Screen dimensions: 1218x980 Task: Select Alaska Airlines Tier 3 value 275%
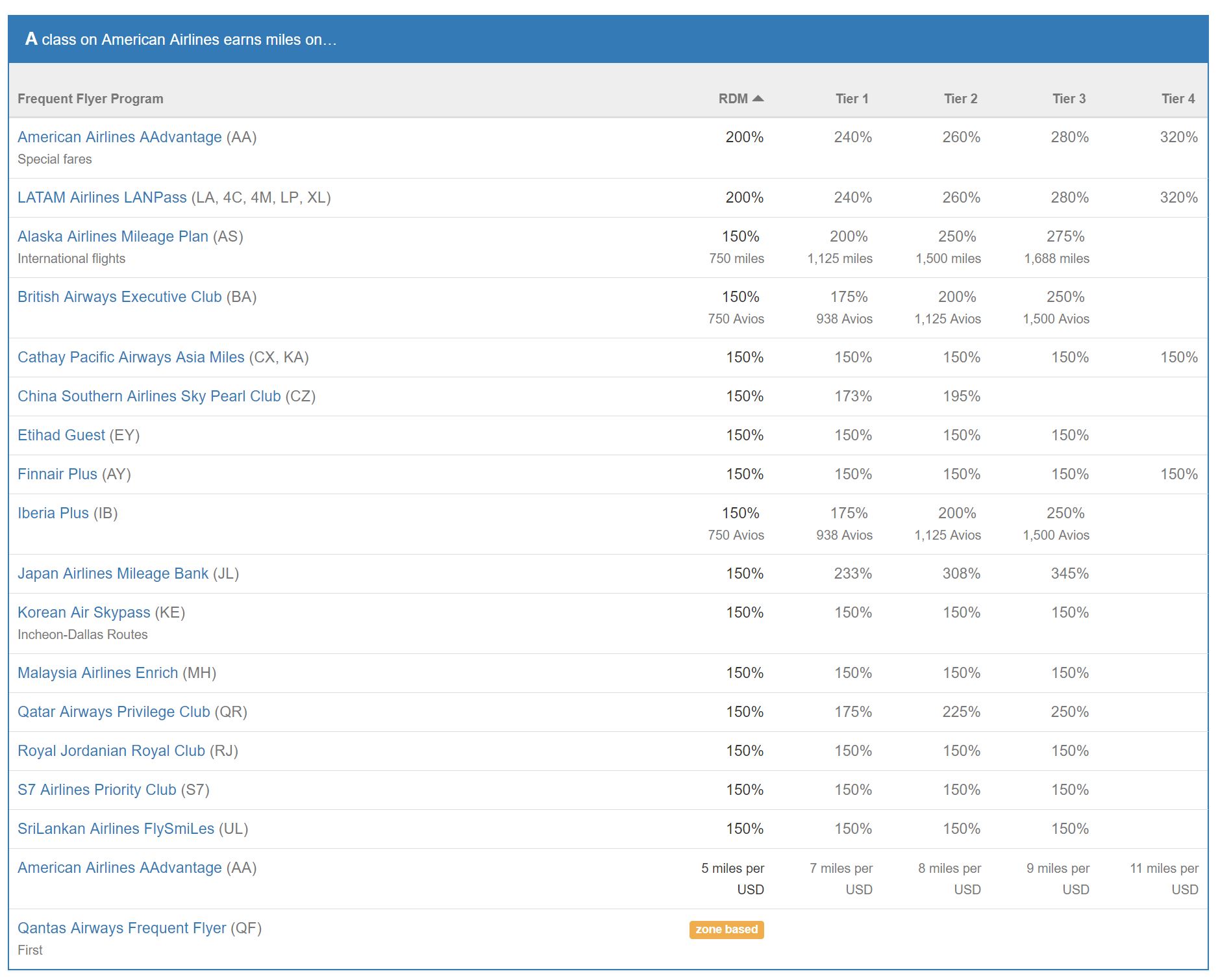1065,236
